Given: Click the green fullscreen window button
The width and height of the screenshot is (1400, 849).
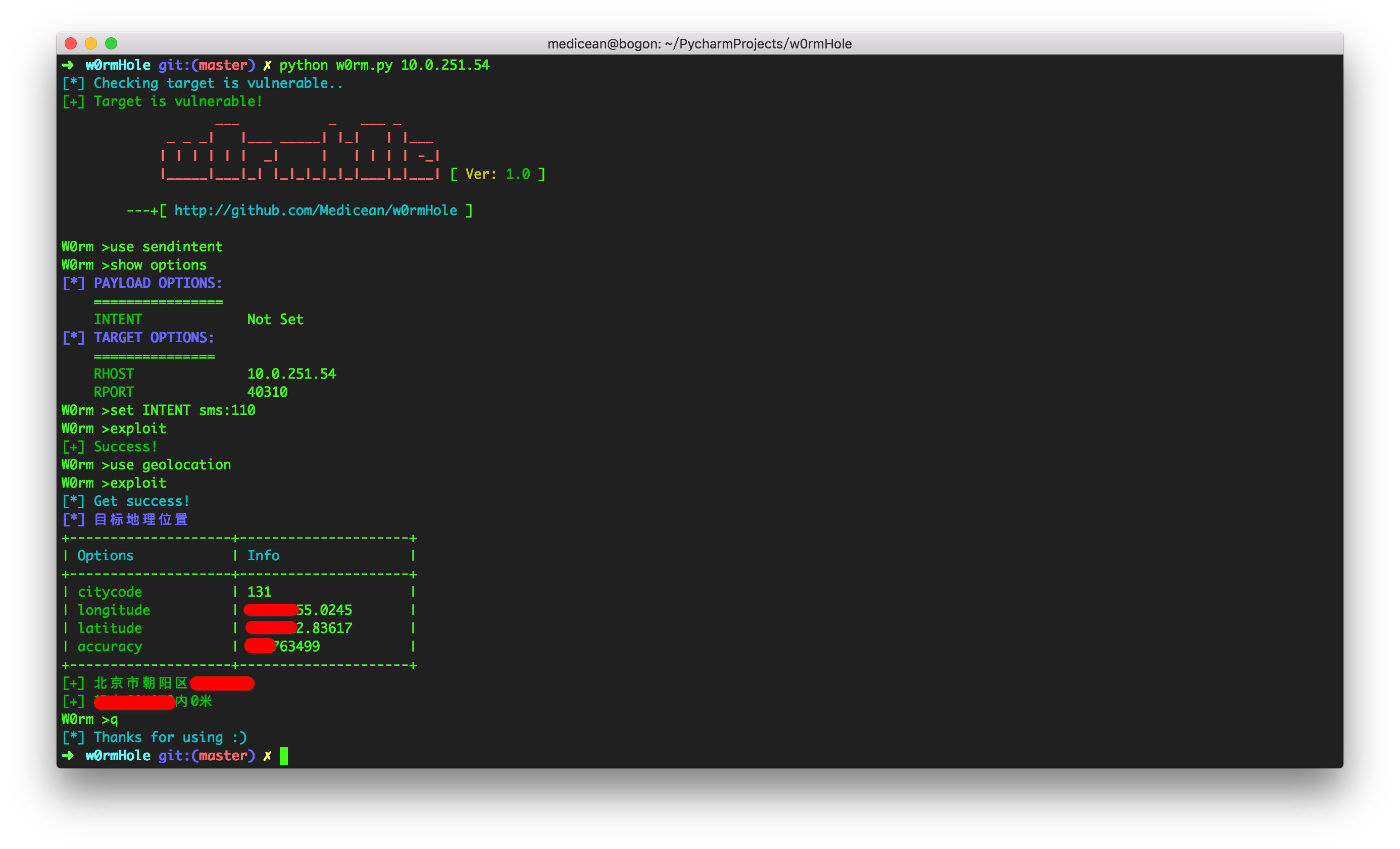Looking at the screenshot, I should pyautogui.click(x=111, y=44).
